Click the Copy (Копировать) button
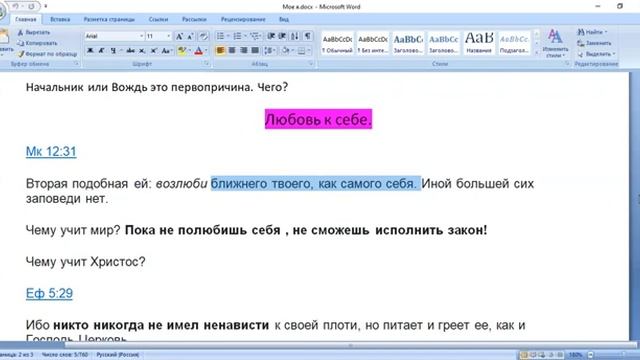The image size is (640, 360). (x=37, y=43)
